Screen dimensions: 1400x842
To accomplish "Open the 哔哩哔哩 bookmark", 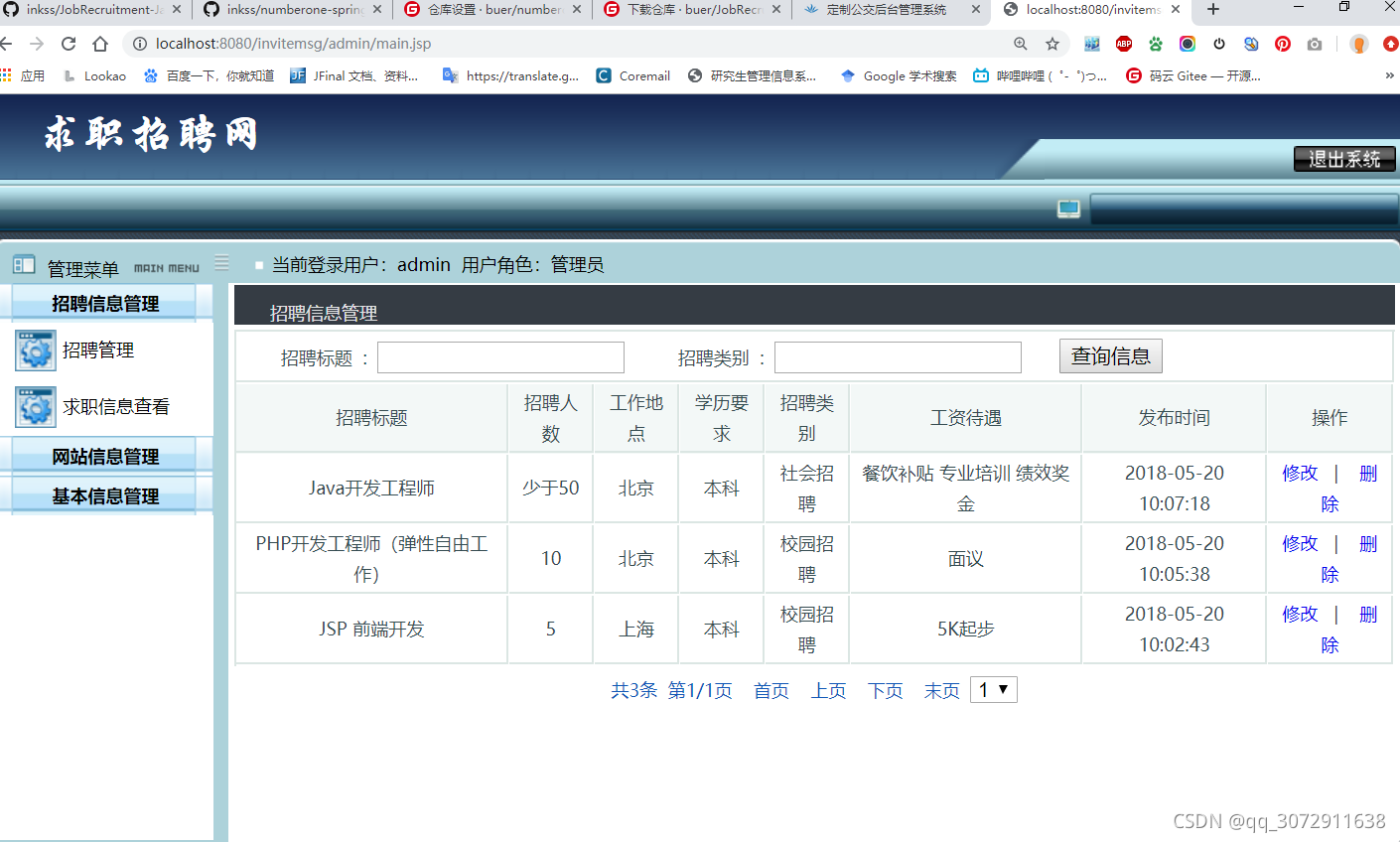I will click(1041, 75).
